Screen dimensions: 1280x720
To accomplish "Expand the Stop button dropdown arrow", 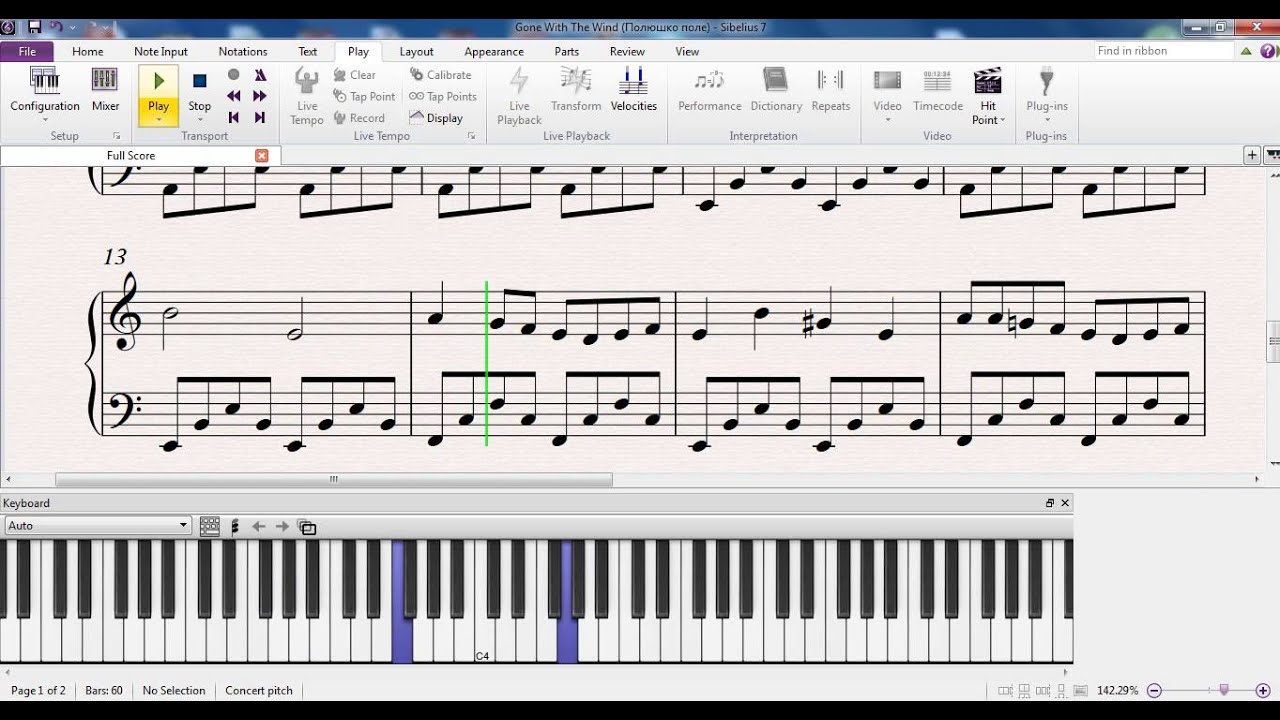I will pyautogui.click(x=199, y=120).
